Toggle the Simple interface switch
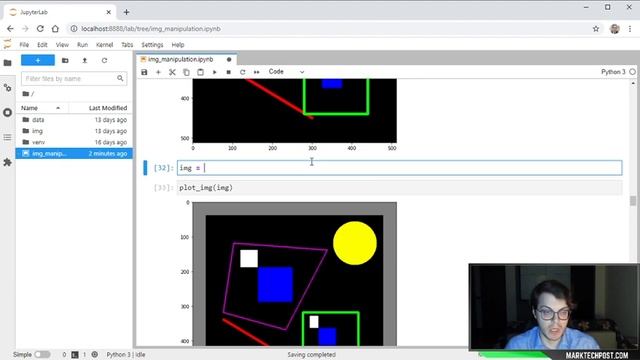 tap(42, 355)
